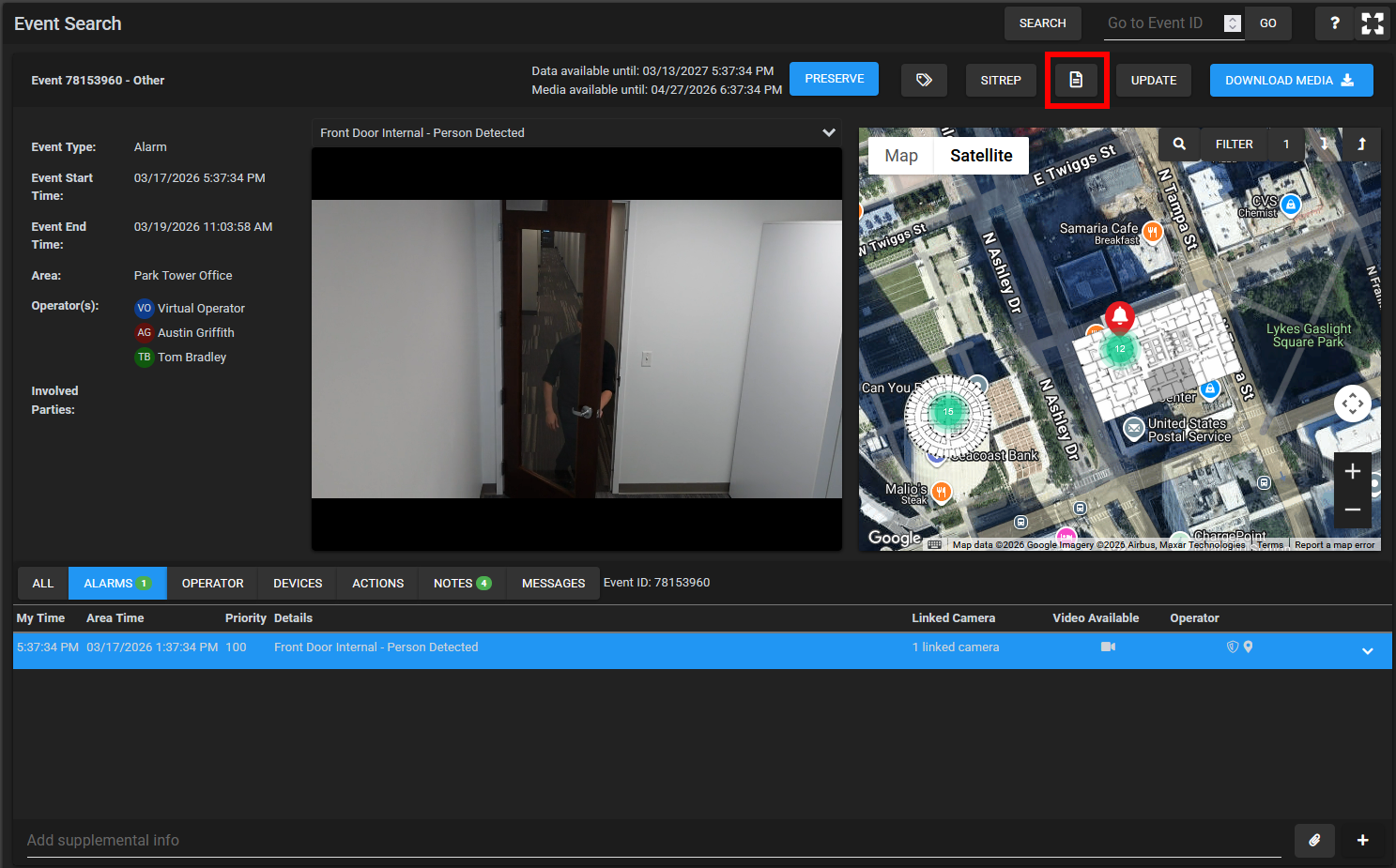Viewport: 1396px width, 868px height.
Task: Click the video available camera icon
Action: coord(1108,647)
